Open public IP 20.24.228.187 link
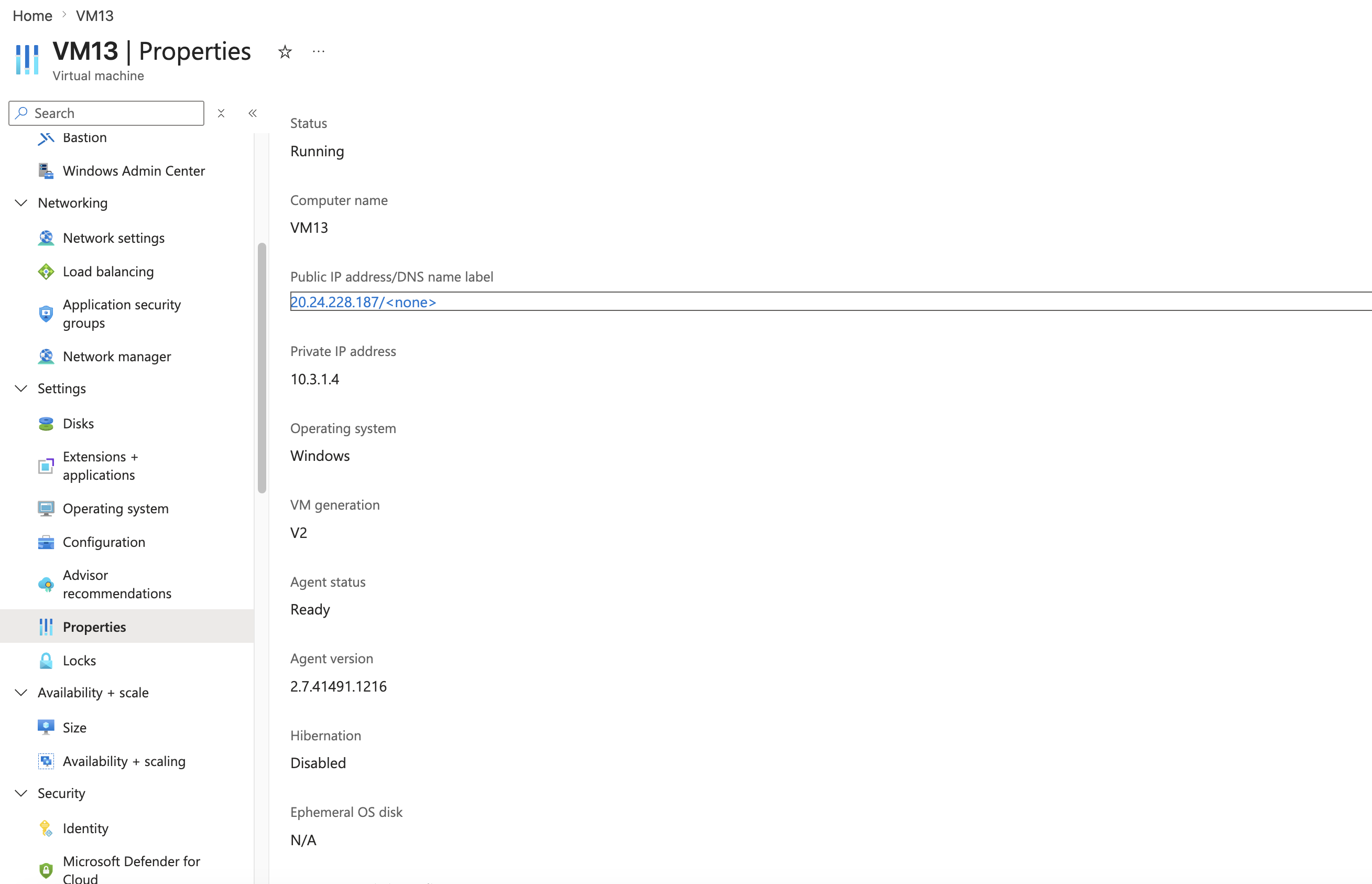 [x=363, y=302]
